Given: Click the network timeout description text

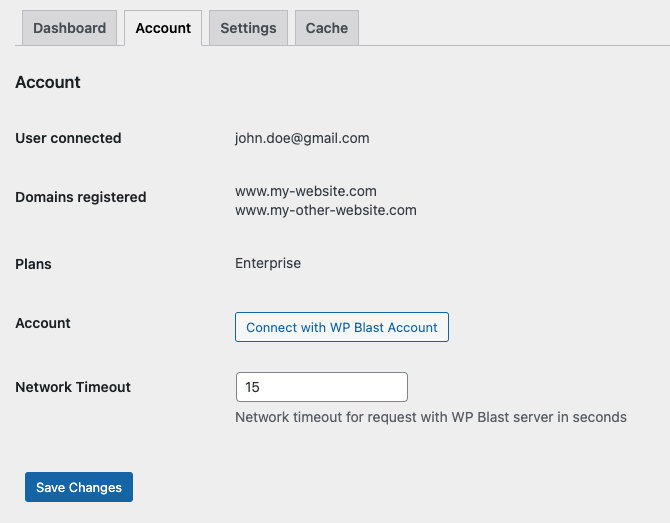Looking at the screenshot, I should tap(431, 417).
